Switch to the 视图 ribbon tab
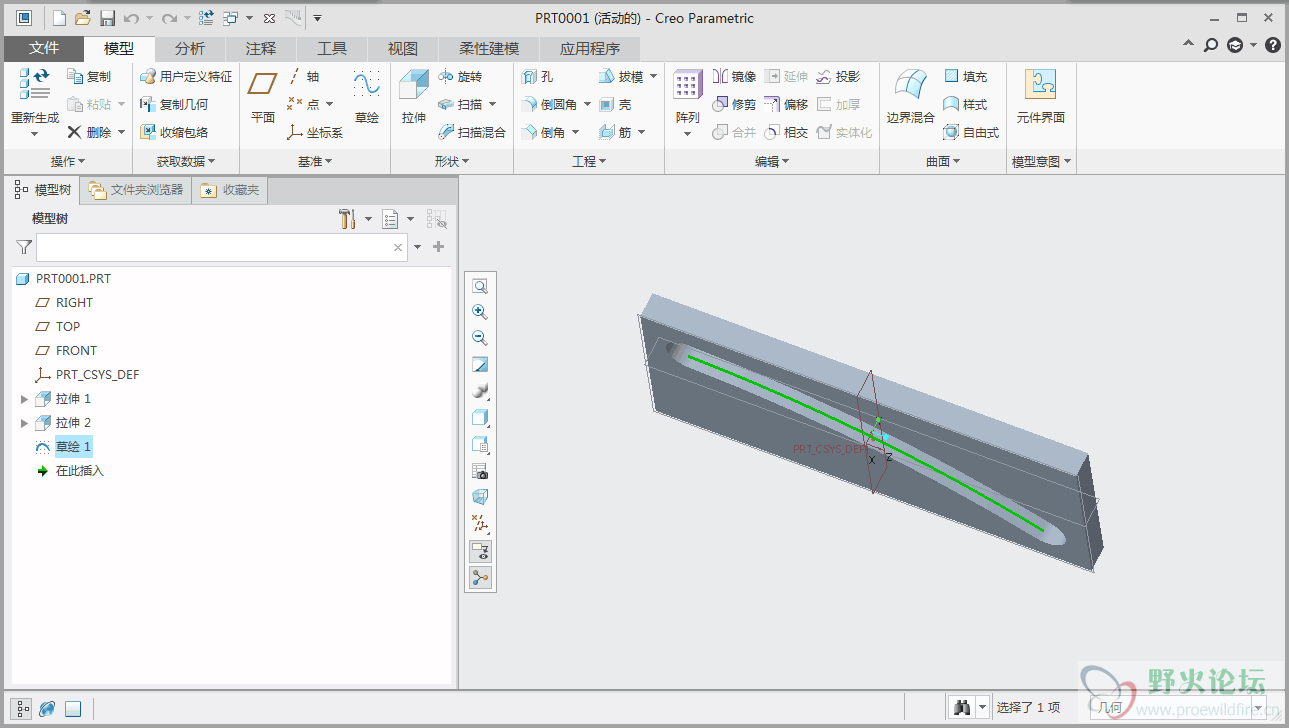The height and width of the screenshot is (728, 1289). tap(403, 48)
